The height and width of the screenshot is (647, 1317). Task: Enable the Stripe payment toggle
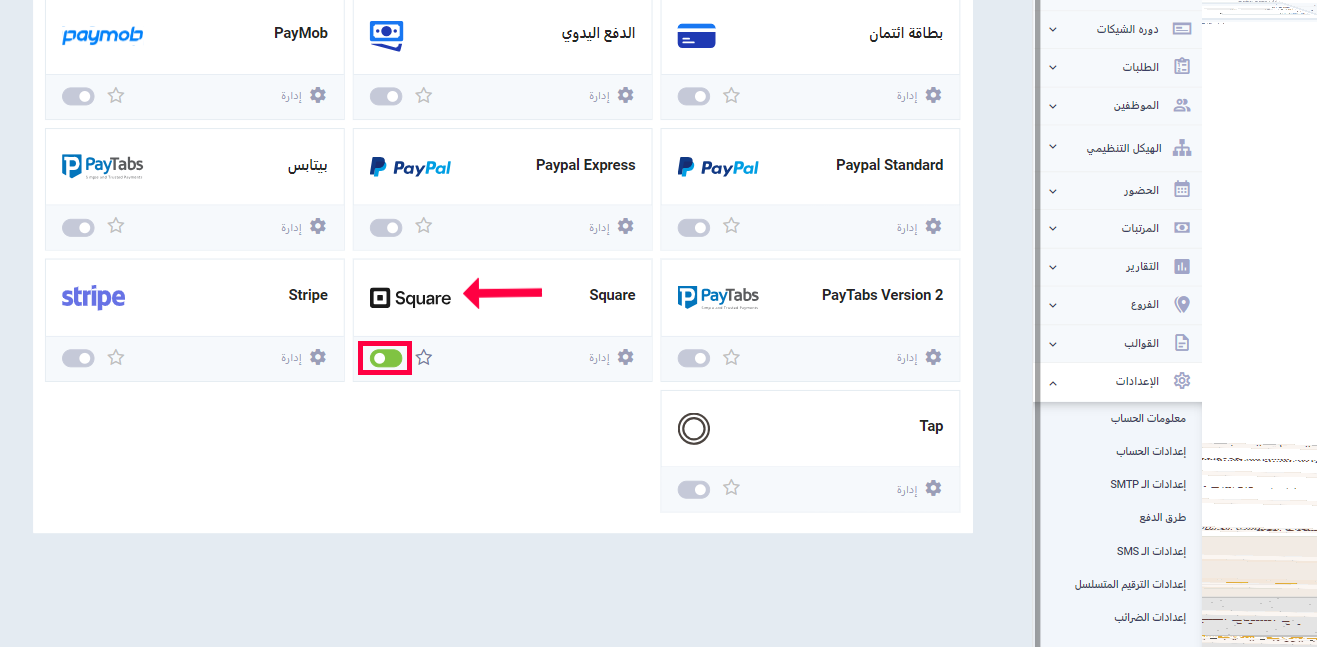point(78,358)
